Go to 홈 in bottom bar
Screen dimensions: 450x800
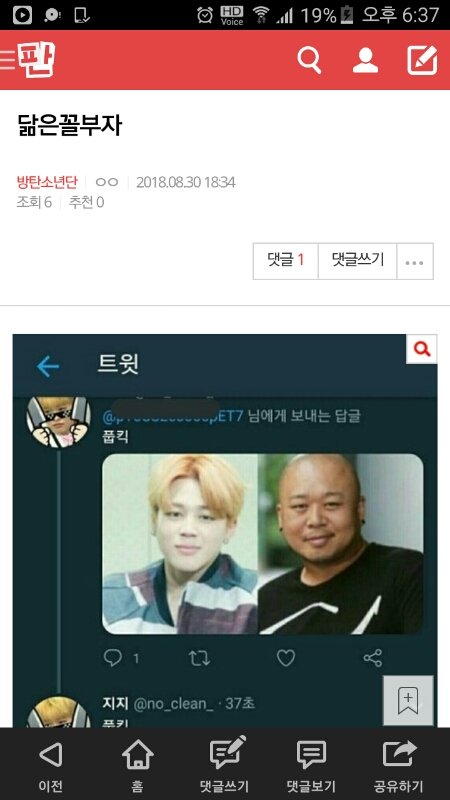(x=137, y=764)
